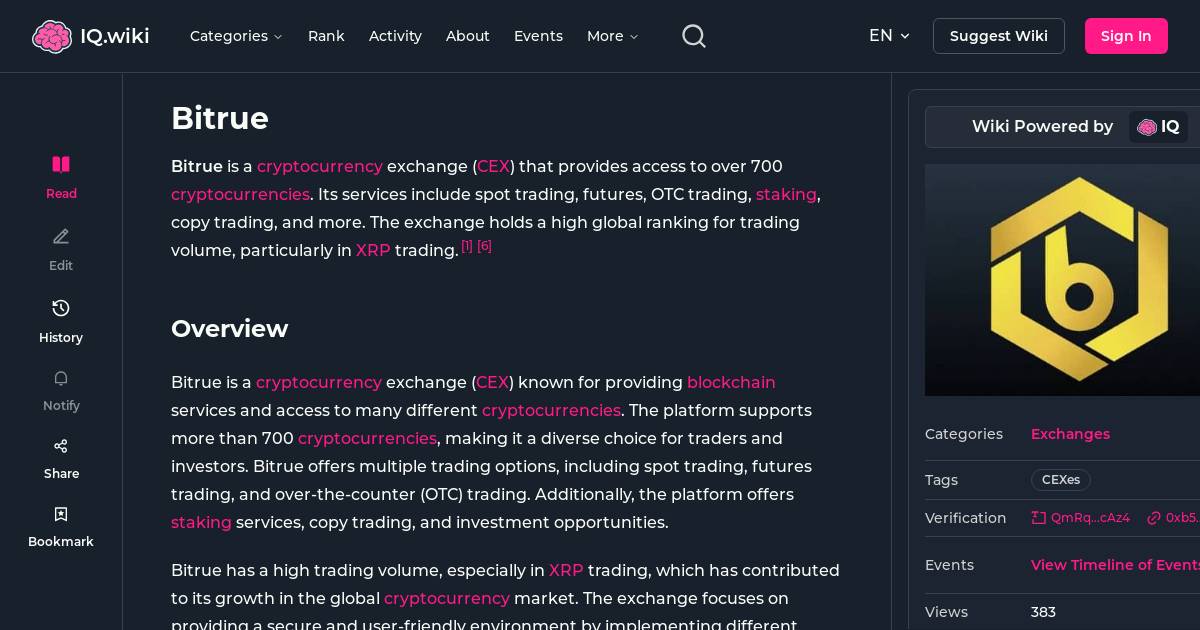Click the IPFS verification hash QmRq...cAz4
The height and width of the screenshot is (630, 1200).
point(1081,518)
